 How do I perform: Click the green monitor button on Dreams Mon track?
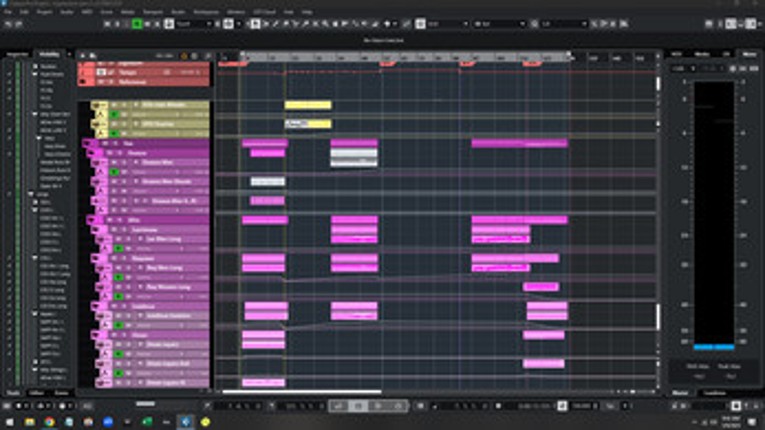pos(114,171)
